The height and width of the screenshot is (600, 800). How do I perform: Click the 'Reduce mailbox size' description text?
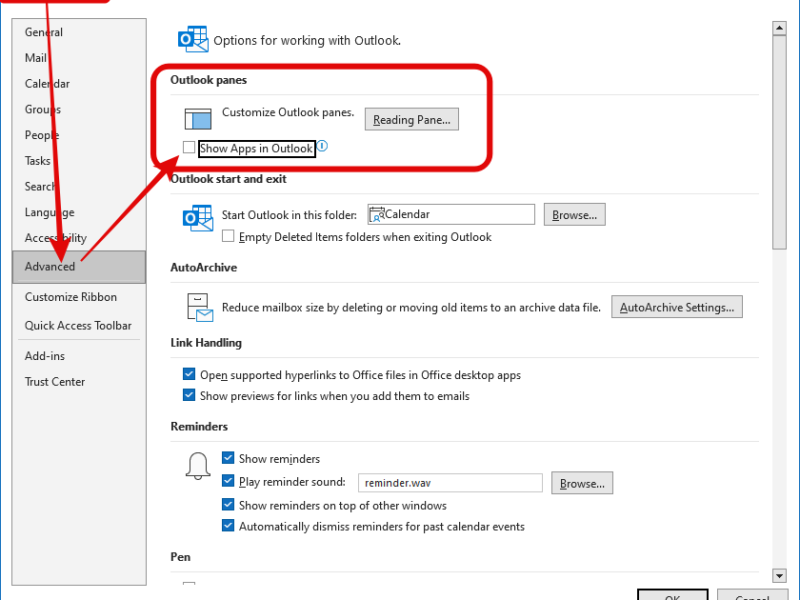click(411, 308)
